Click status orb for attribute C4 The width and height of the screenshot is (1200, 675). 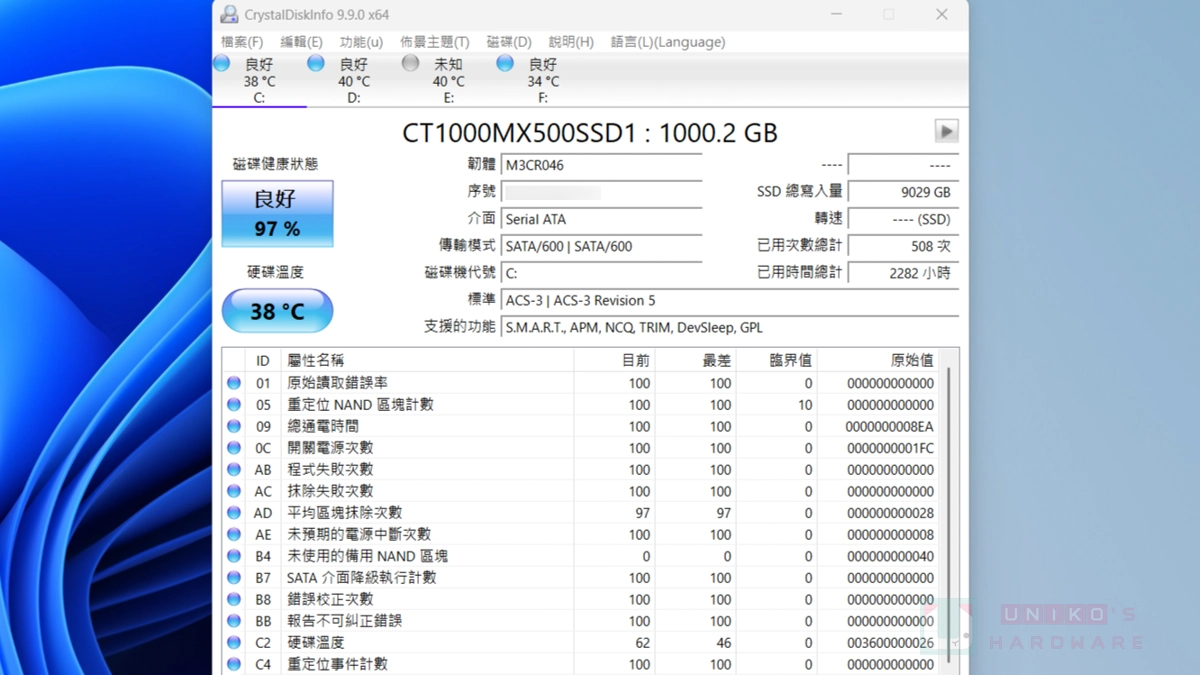234,664
